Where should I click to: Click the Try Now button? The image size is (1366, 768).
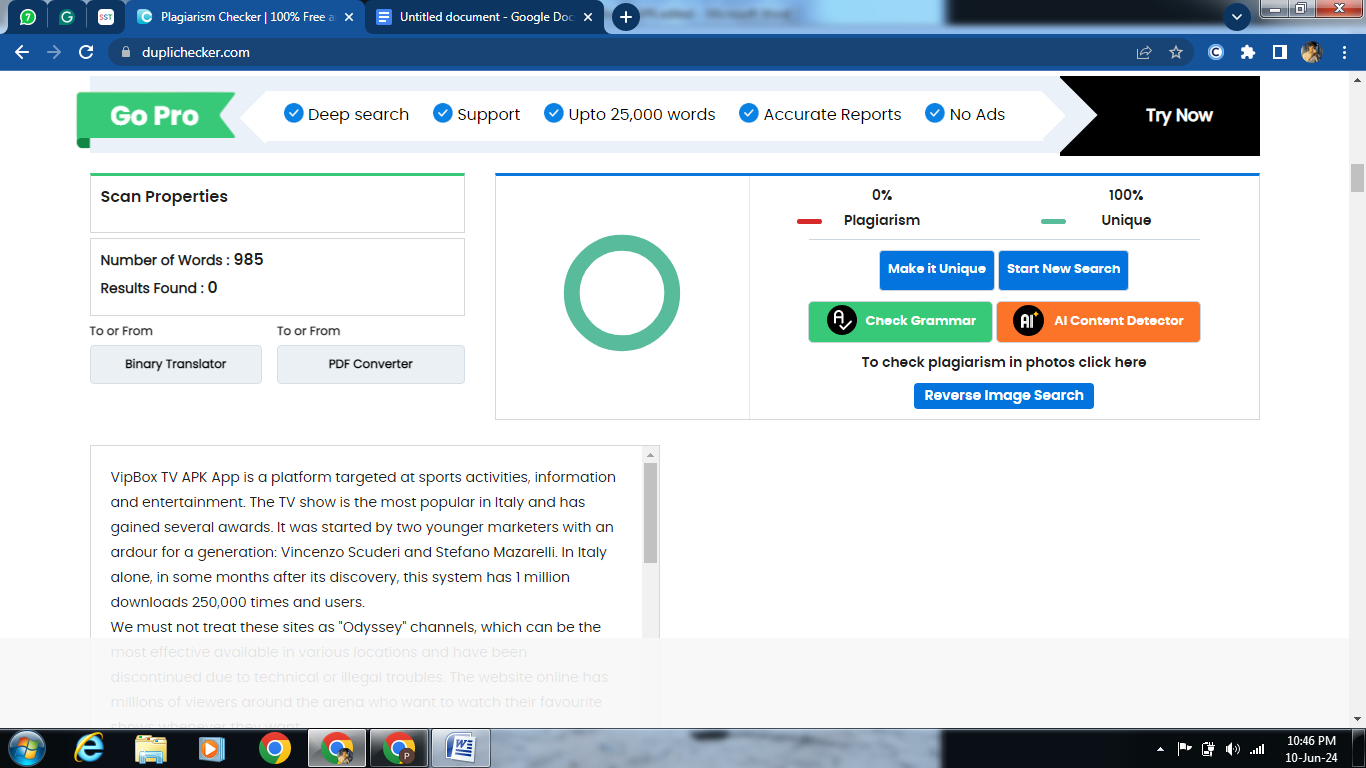(x=1179, y=115)
